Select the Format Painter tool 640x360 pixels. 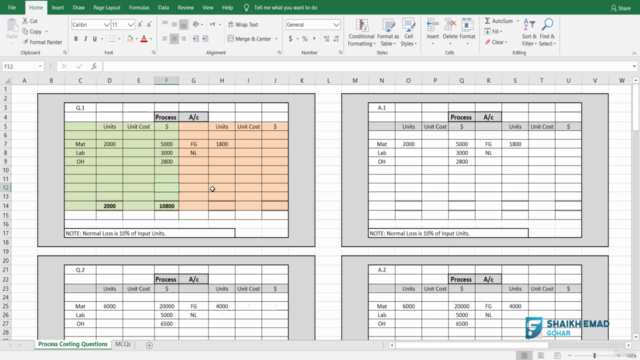[42, 42]
